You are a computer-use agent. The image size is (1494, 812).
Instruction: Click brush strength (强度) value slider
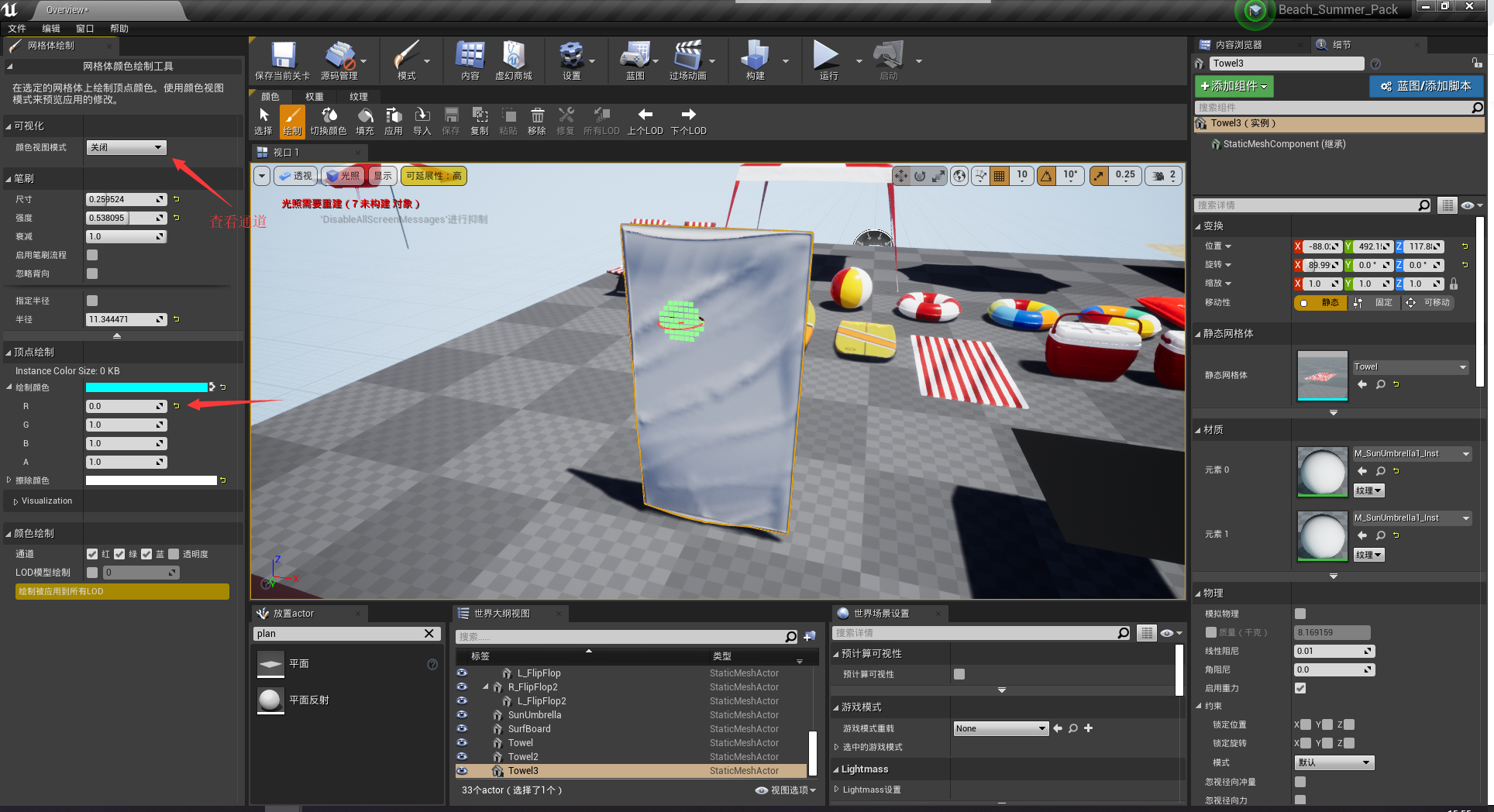coord(126,218)
